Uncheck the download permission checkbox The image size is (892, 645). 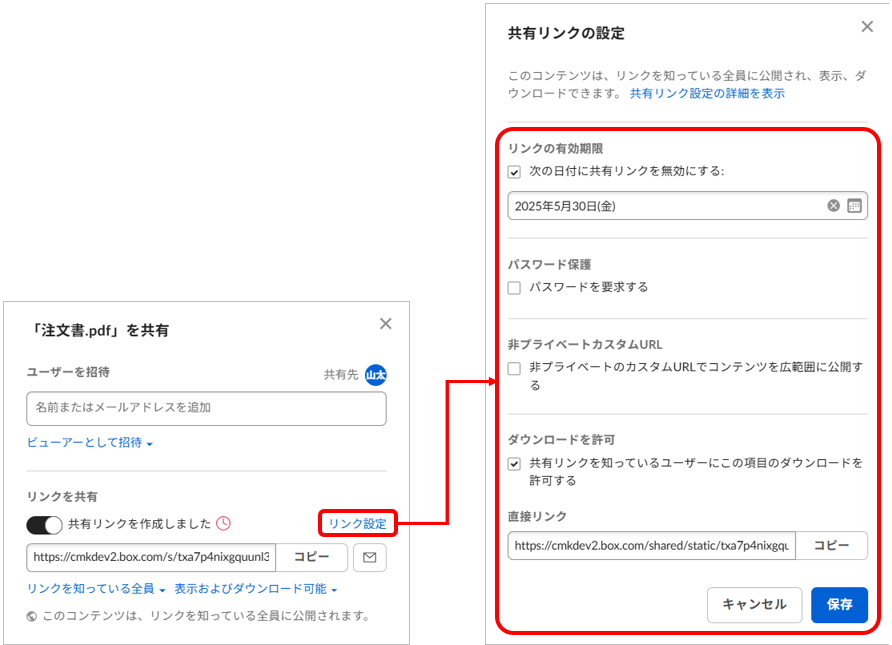[515, 464]
